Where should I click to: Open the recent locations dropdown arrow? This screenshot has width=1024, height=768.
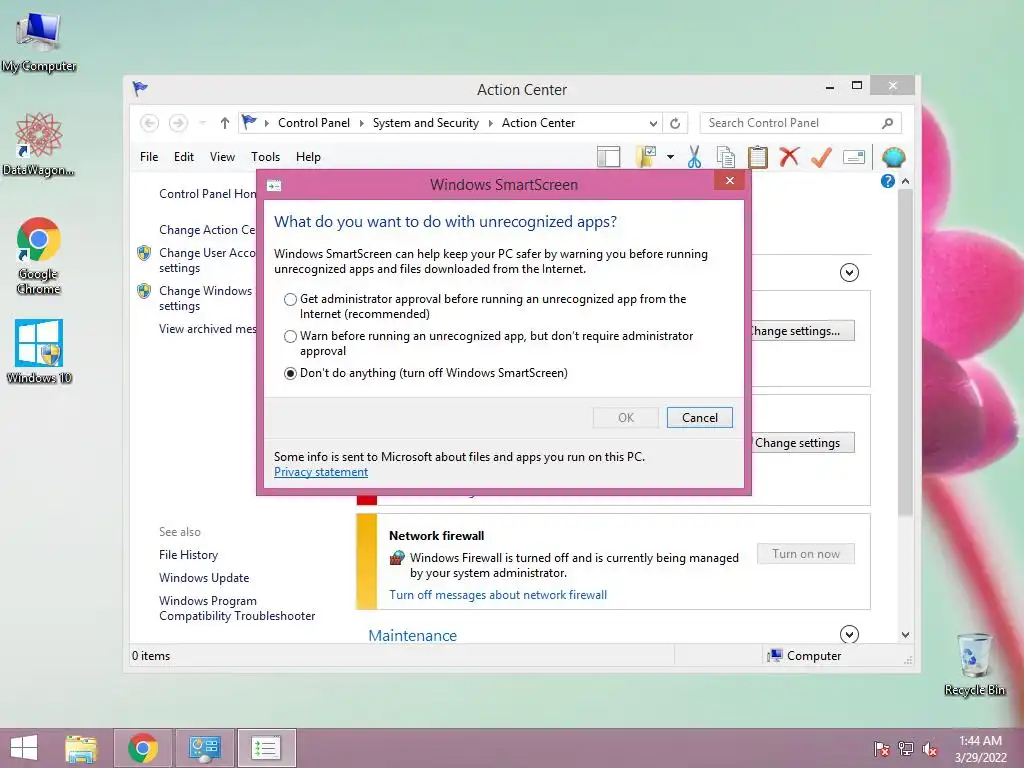[202, 123]
